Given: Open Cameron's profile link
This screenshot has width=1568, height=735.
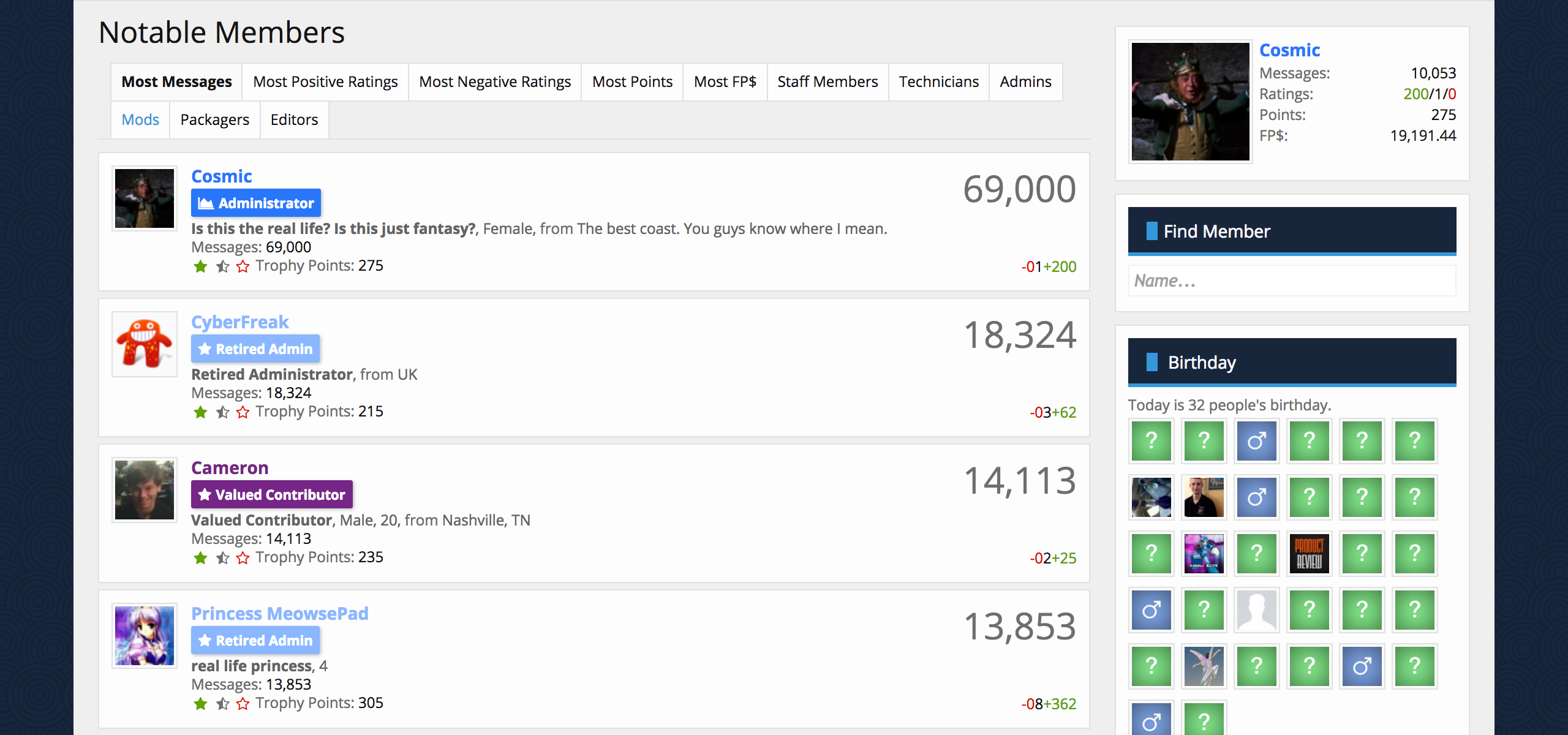Looking at the screenshot, I should (230, 468).
